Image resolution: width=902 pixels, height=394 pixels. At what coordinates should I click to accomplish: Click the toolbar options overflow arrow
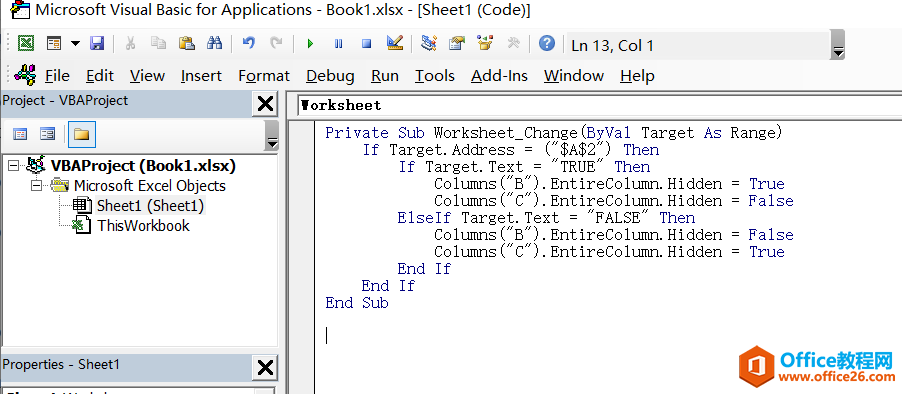tap(838, 45)
